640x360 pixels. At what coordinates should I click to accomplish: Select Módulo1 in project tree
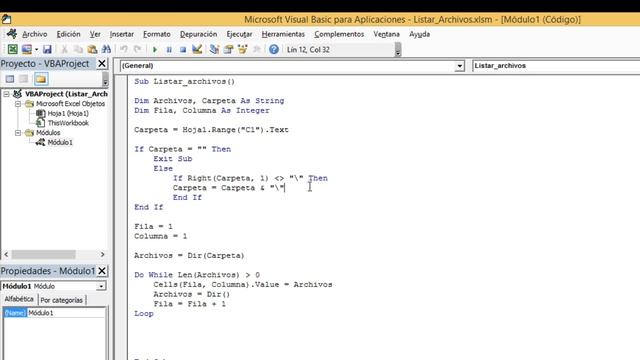pyautogui.click(x=60, y=142)
